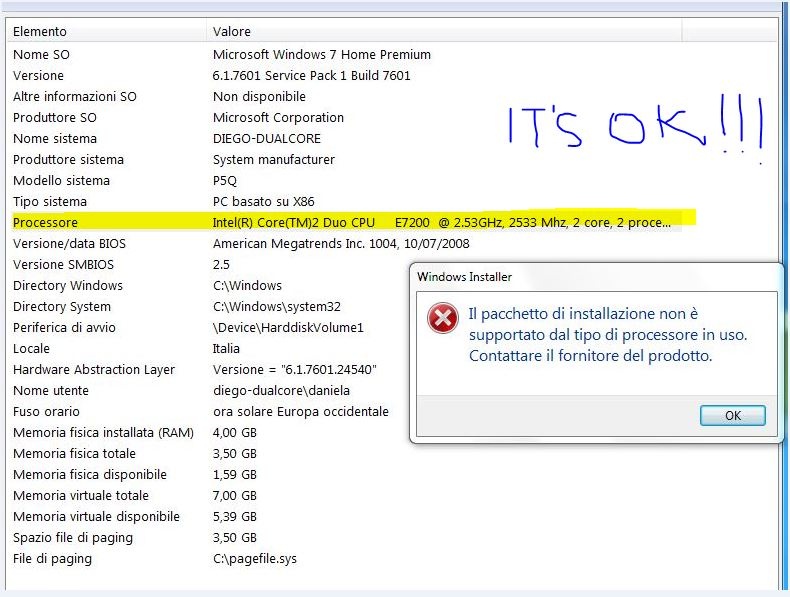Select the 'System manufacturer' value
The image size is (790, 597).
click(x=274, y=160)
